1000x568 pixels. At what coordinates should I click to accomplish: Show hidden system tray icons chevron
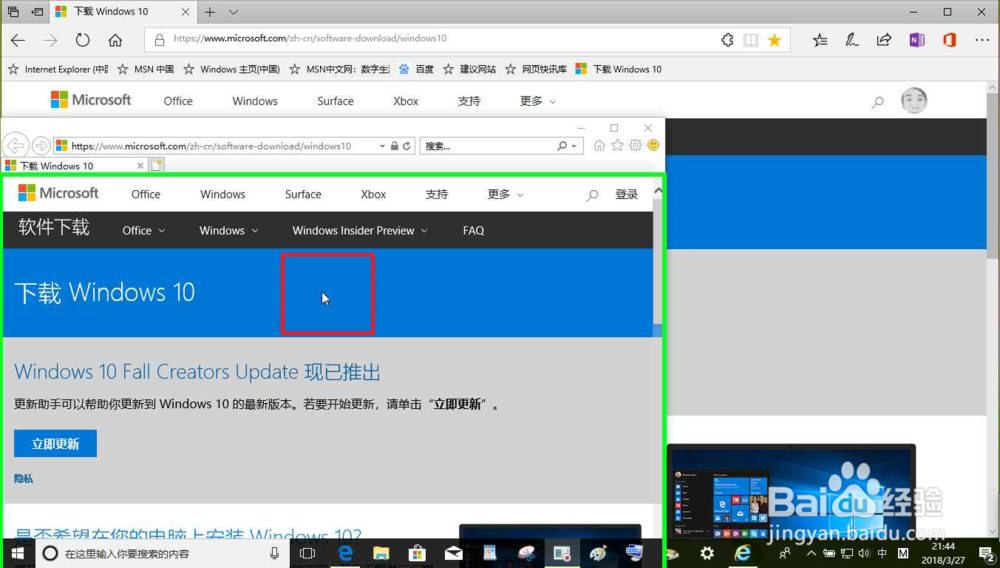pyautogui.click(x=811, y=553)
